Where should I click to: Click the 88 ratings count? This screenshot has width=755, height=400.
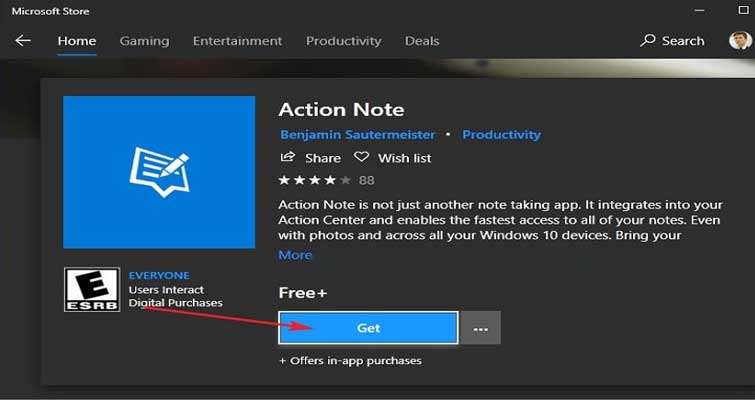[x=366, y=181]
